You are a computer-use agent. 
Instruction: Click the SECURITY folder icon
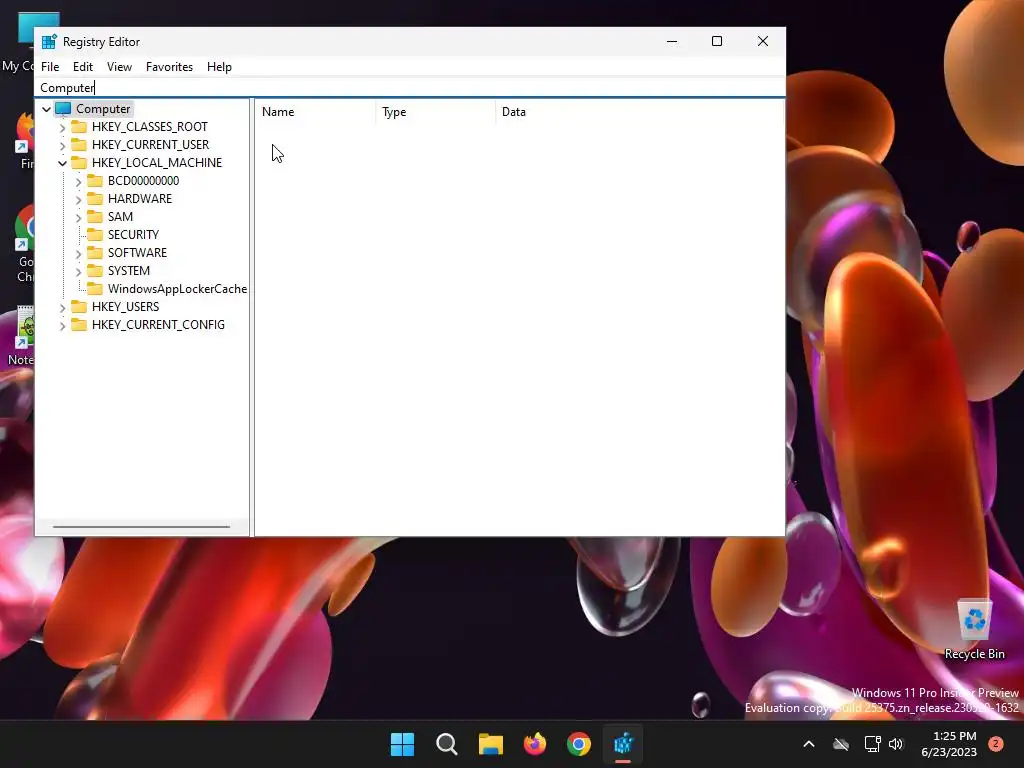pyautogui.click(x=95, y=234)
